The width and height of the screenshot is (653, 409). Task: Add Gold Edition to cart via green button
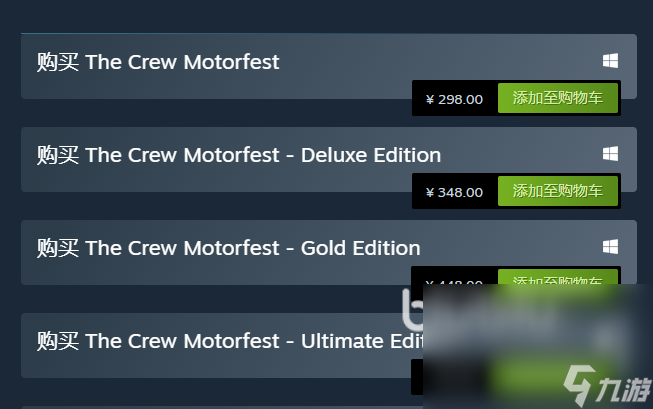click(x=558, y=277)
